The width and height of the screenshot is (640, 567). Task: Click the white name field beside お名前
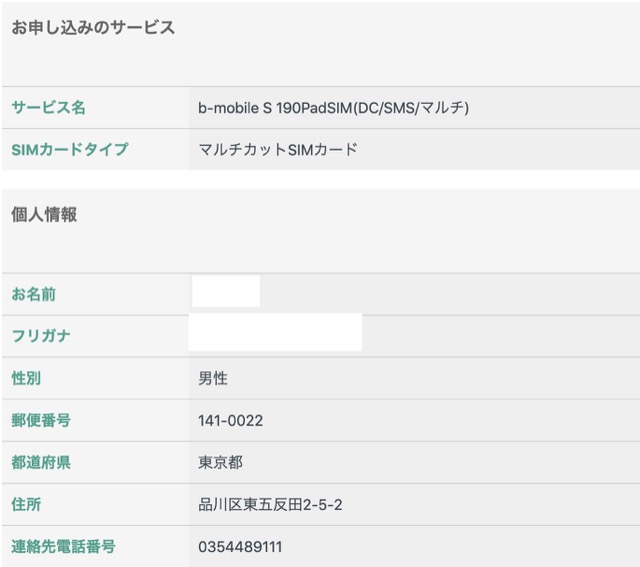226,292
